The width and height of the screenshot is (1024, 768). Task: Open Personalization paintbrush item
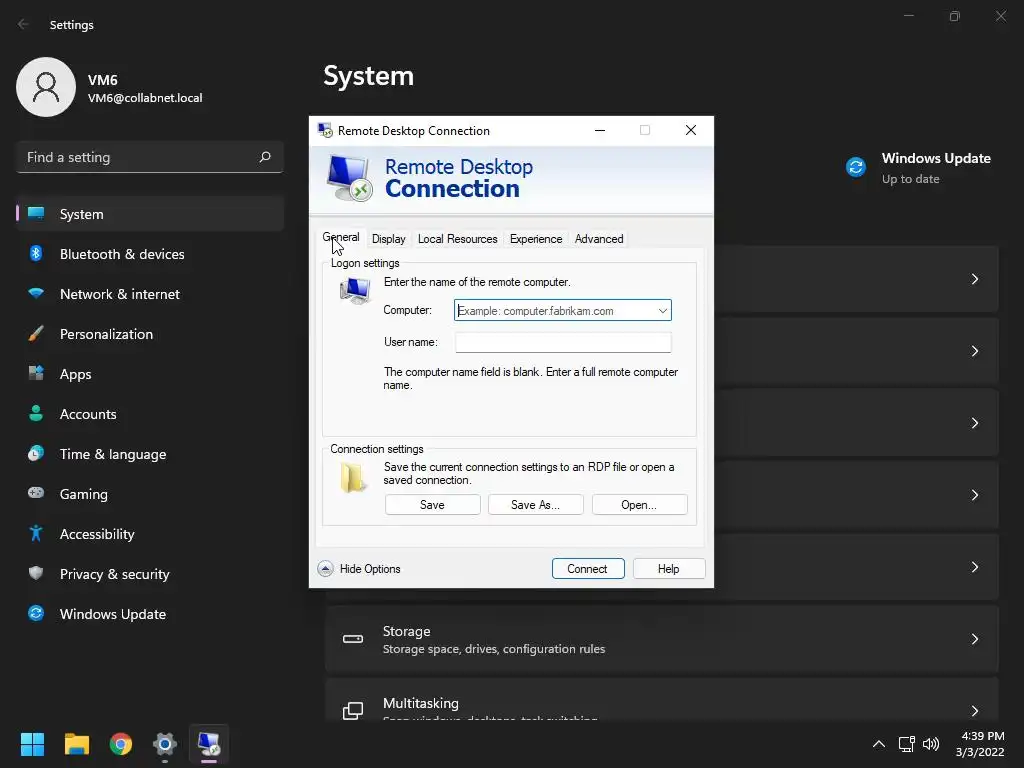click(x=36, y=334)
